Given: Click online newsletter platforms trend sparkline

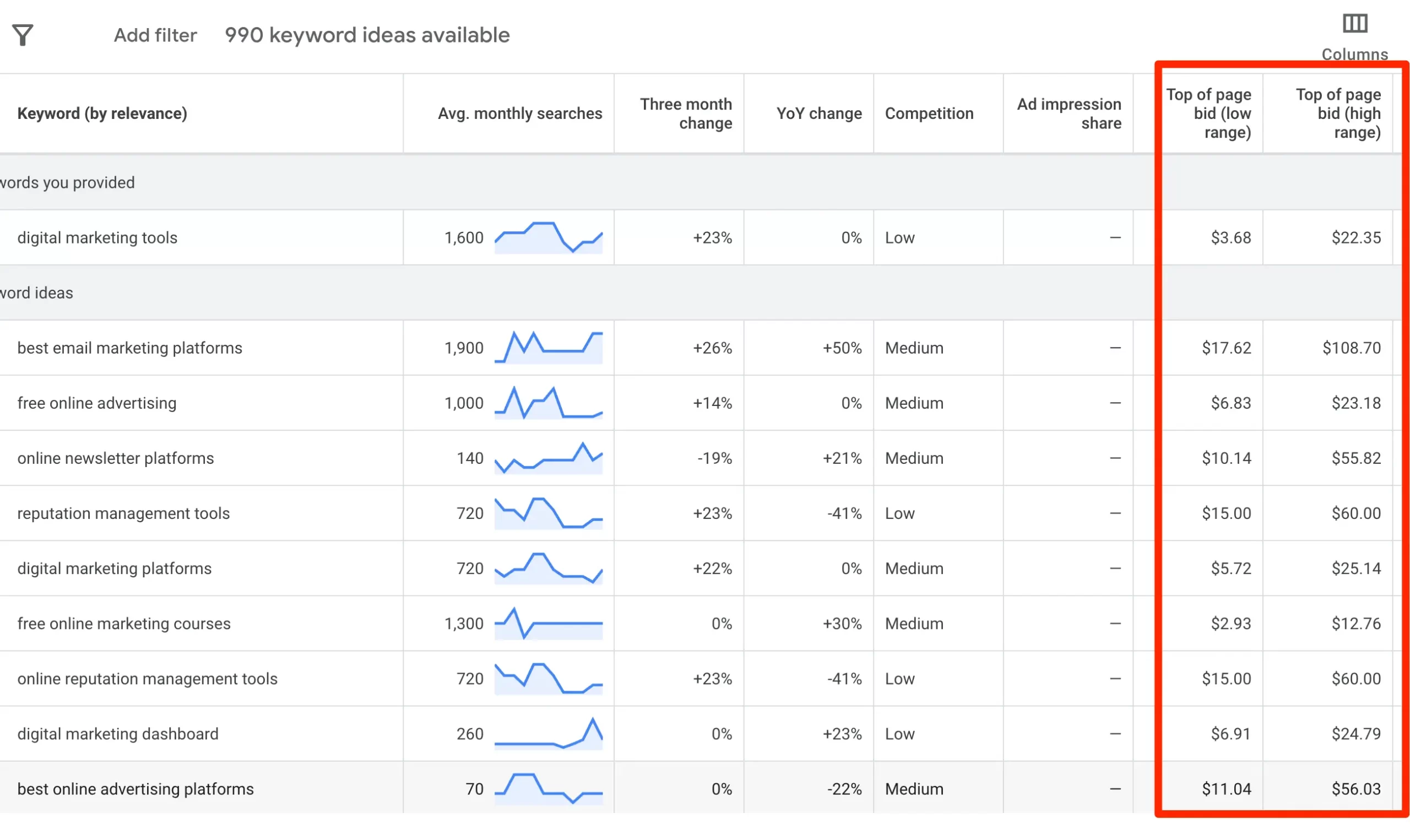Looking at the screenshot, I should [548, 458].
